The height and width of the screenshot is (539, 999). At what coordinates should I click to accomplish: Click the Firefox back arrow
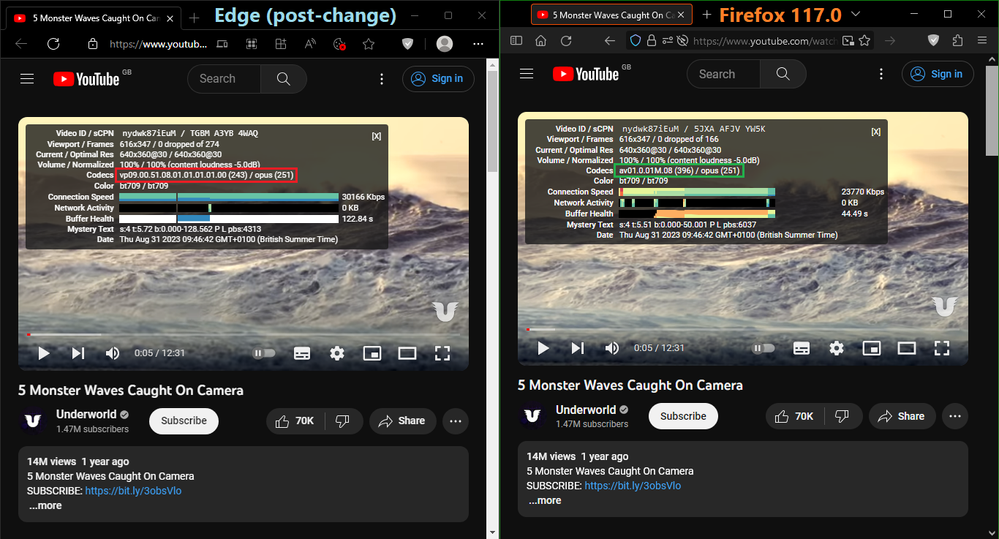[610, 41]
